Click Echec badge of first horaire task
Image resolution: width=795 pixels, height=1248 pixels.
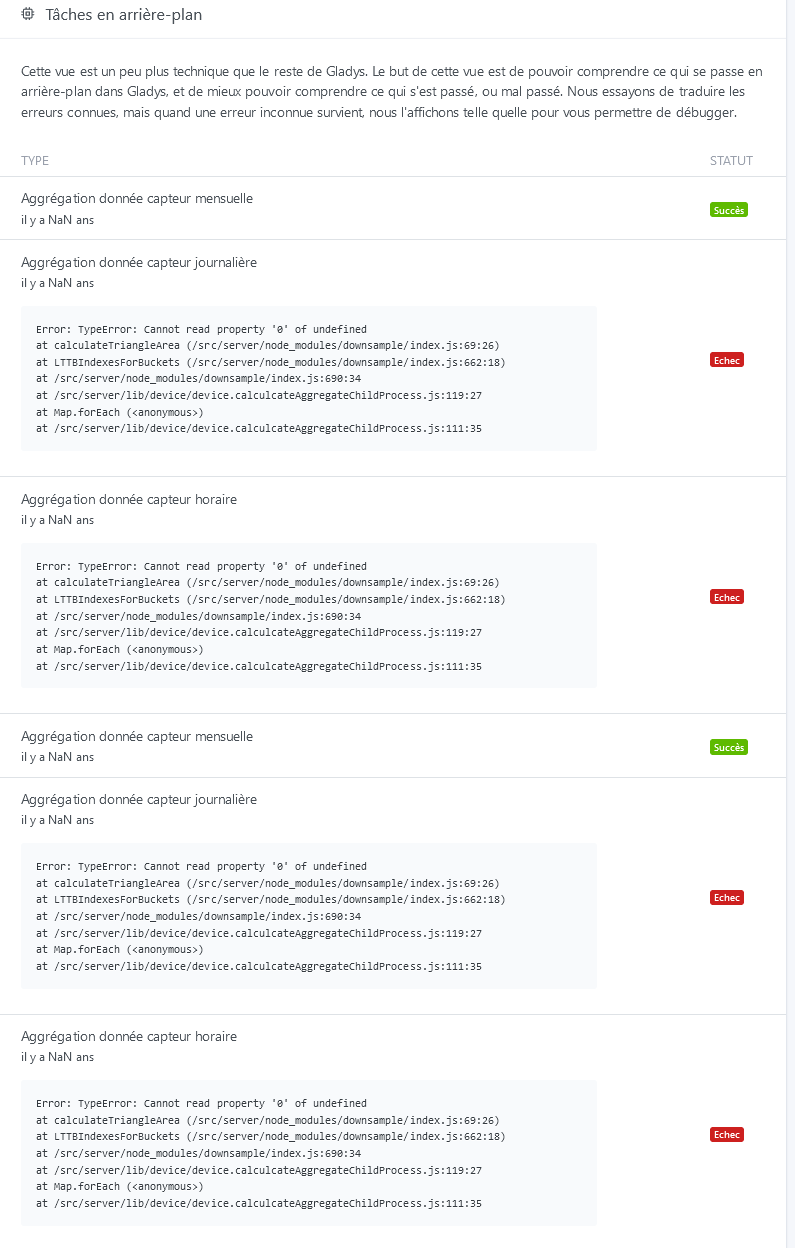(x=727, y=597)
